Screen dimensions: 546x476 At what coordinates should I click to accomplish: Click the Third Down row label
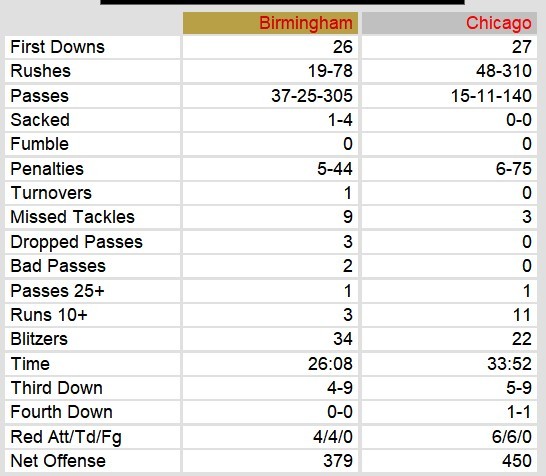click(x=56, y=388)
